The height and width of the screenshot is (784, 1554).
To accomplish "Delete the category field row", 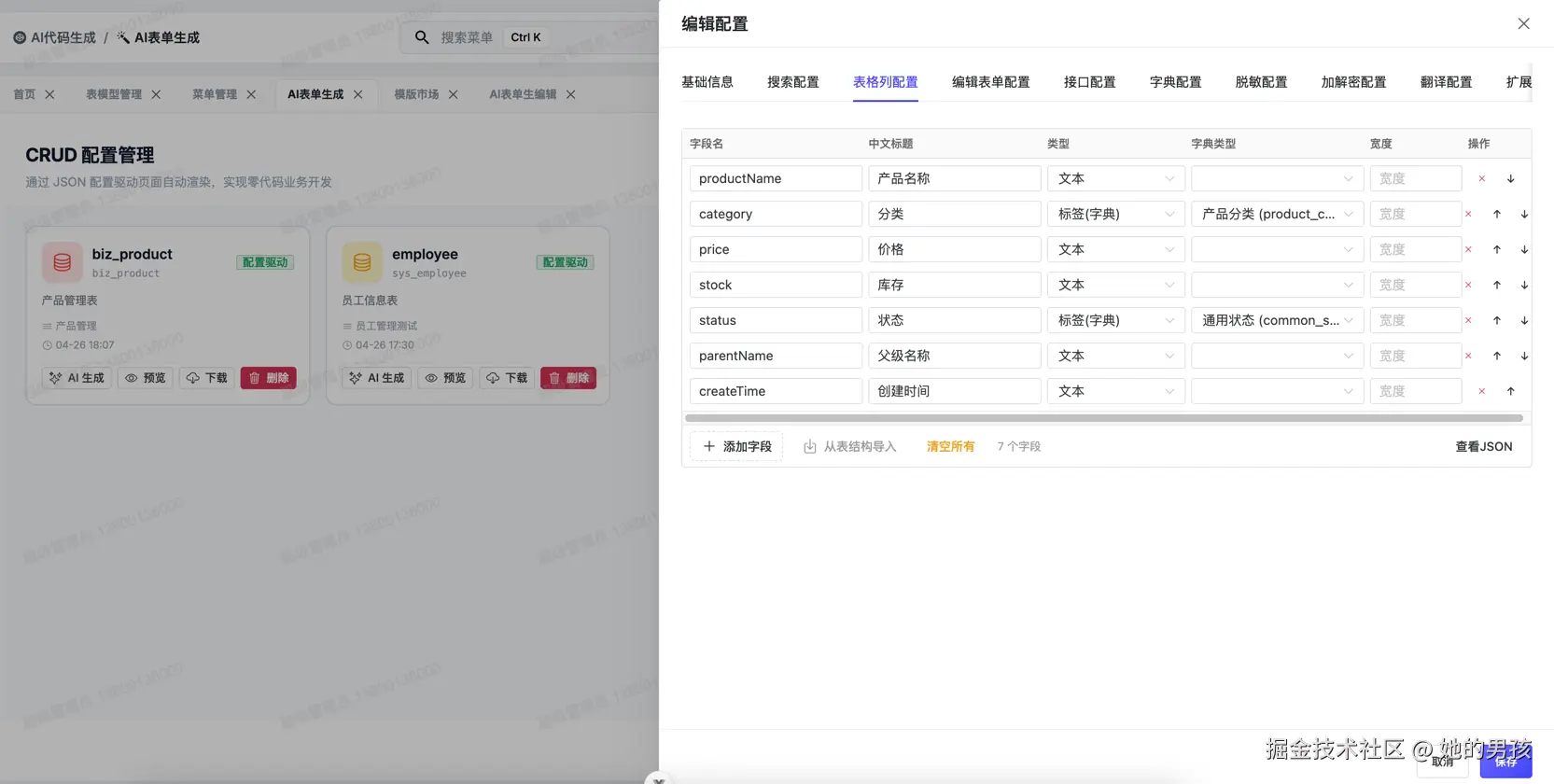I will tap(1468, 214).
